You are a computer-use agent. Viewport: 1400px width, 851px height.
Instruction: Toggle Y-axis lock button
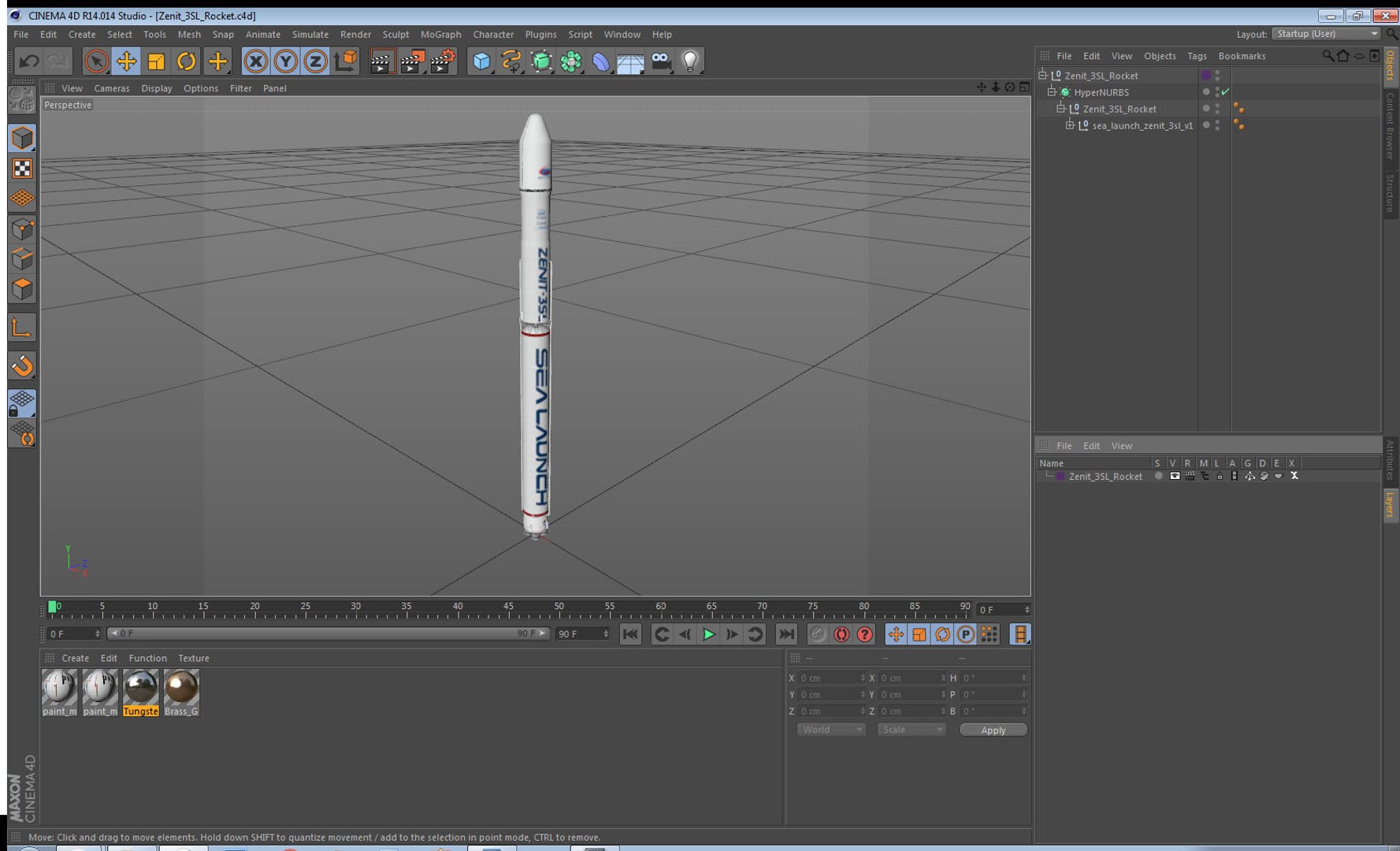pos(285,61)
